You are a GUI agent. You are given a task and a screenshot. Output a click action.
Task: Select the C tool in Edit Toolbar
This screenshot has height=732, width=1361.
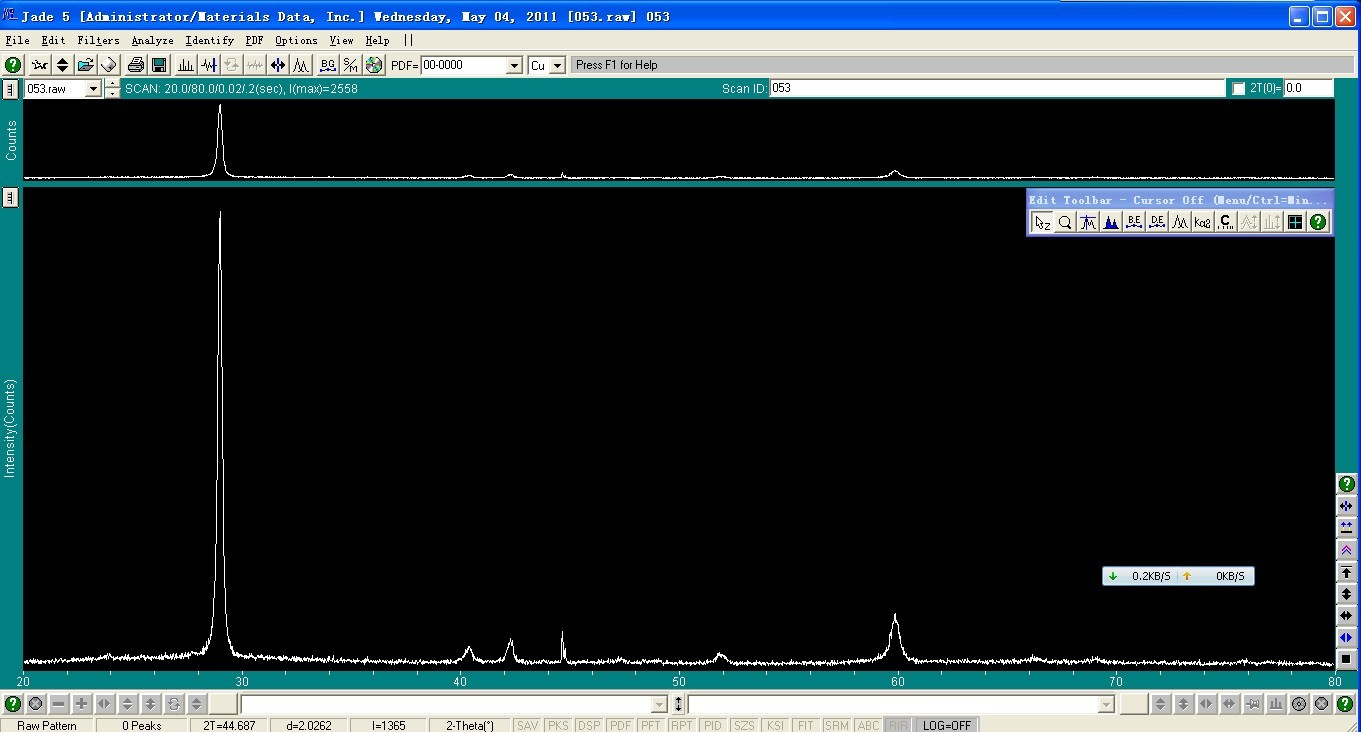pos(1226,222)
